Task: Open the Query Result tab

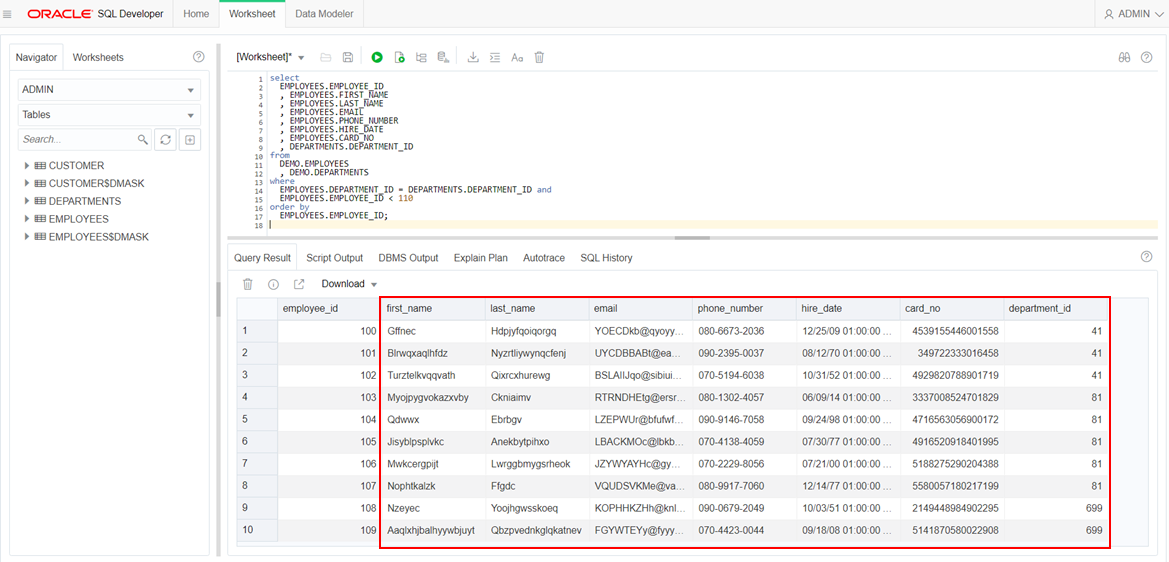Action: click(x=262, y=258)
